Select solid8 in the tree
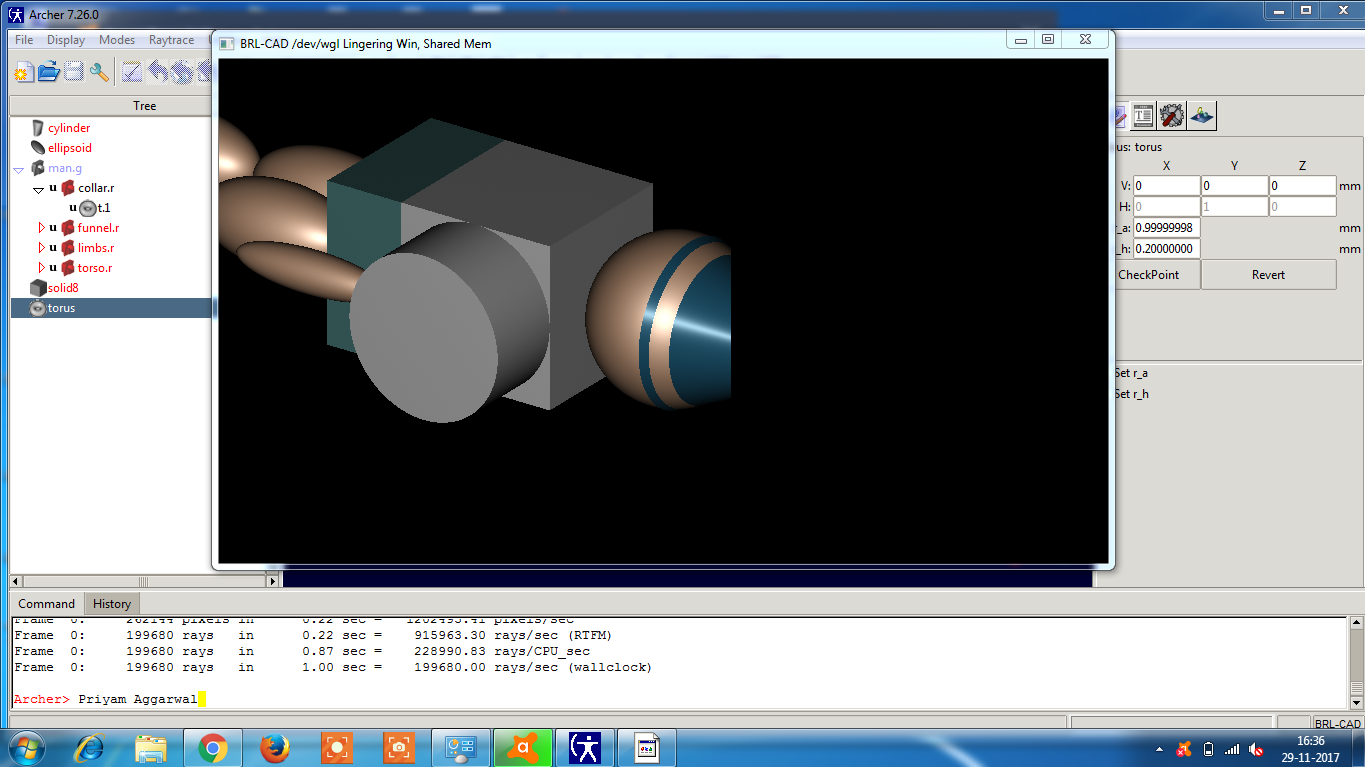The width and height of the screenshot is (1365, 767). point(63,288)
